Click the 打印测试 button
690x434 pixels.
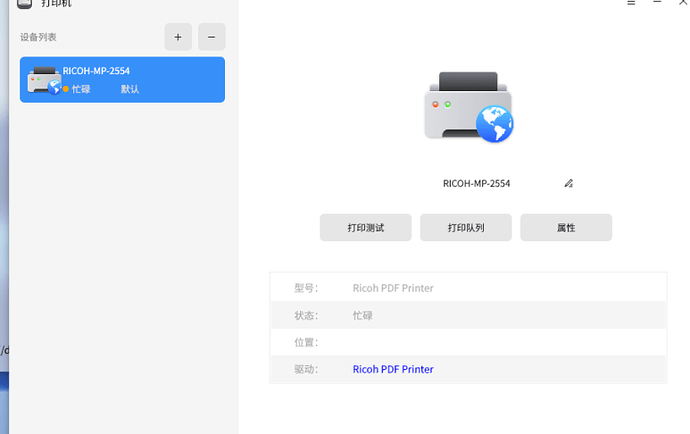(366, 228)
